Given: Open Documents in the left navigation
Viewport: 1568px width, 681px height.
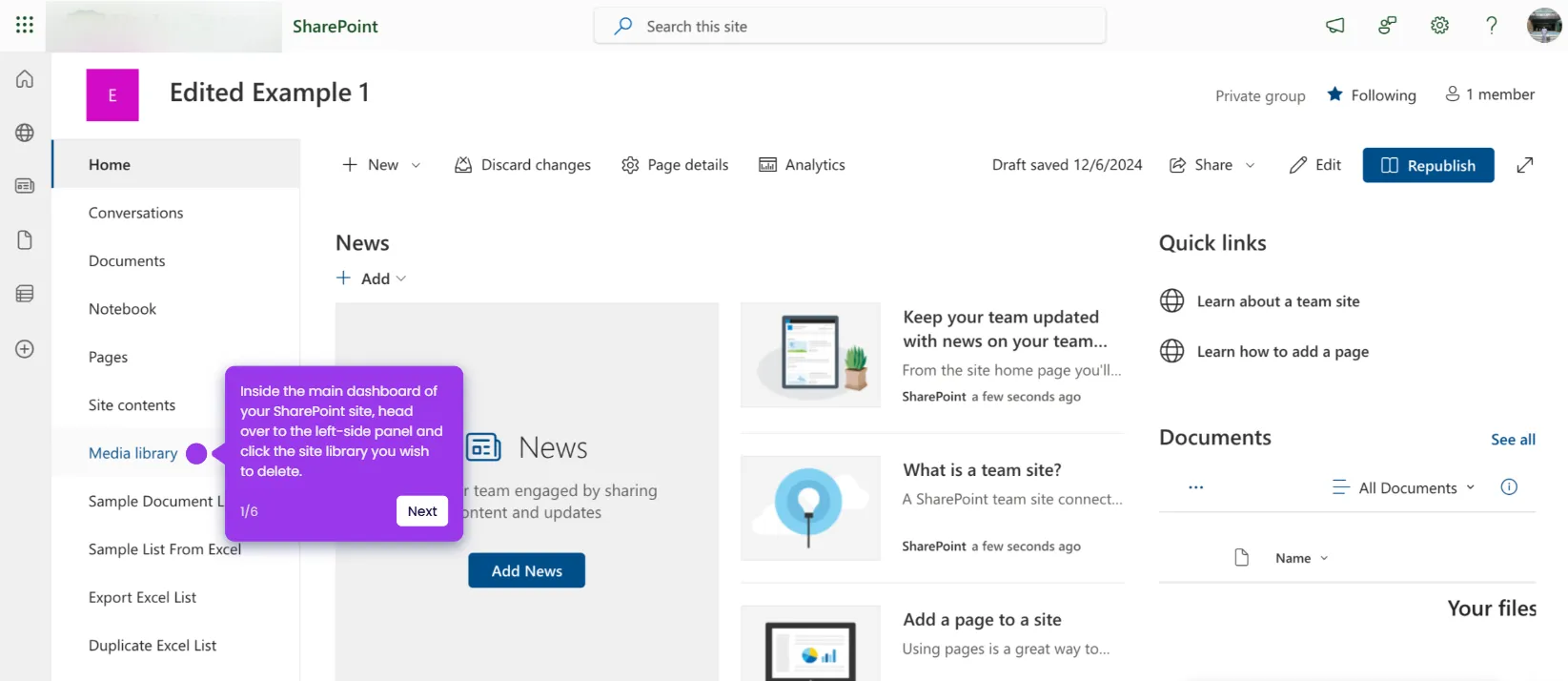Looking at the screenshot, I should (127, 261).
